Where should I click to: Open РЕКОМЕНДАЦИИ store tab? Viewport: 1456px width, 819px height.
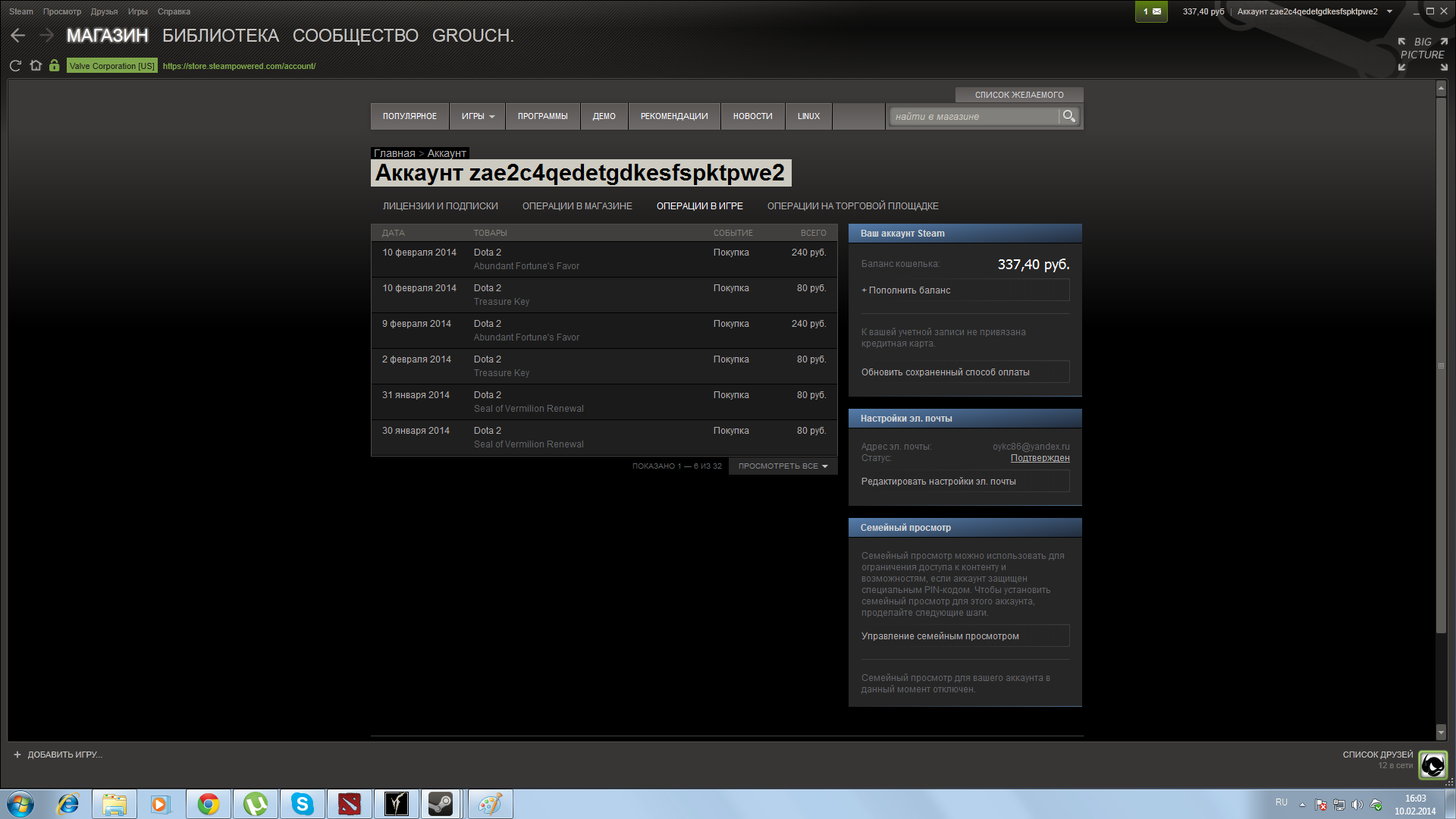[x=674, y=116]
